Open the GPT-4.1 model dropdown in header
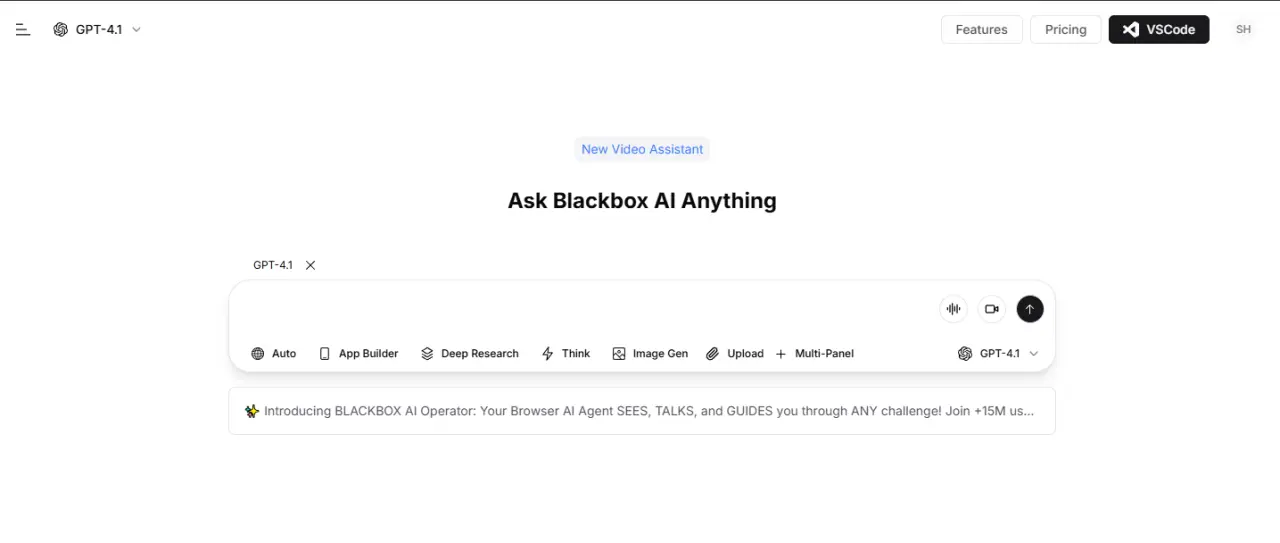Screen dimensions: 1280x543 click(97, 30)
